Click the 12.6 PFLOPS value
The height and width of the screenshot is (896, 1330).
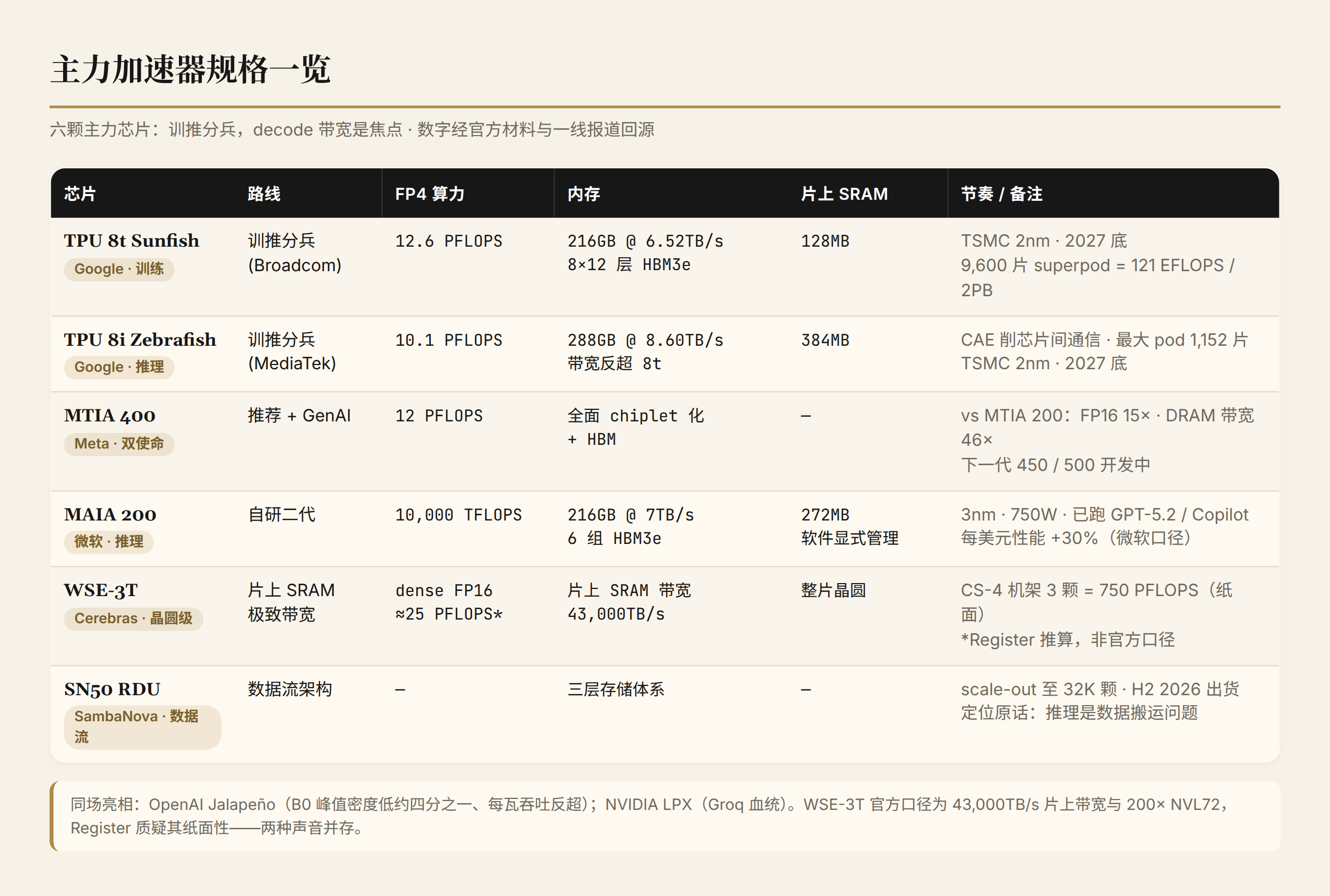tap(449, 241)
